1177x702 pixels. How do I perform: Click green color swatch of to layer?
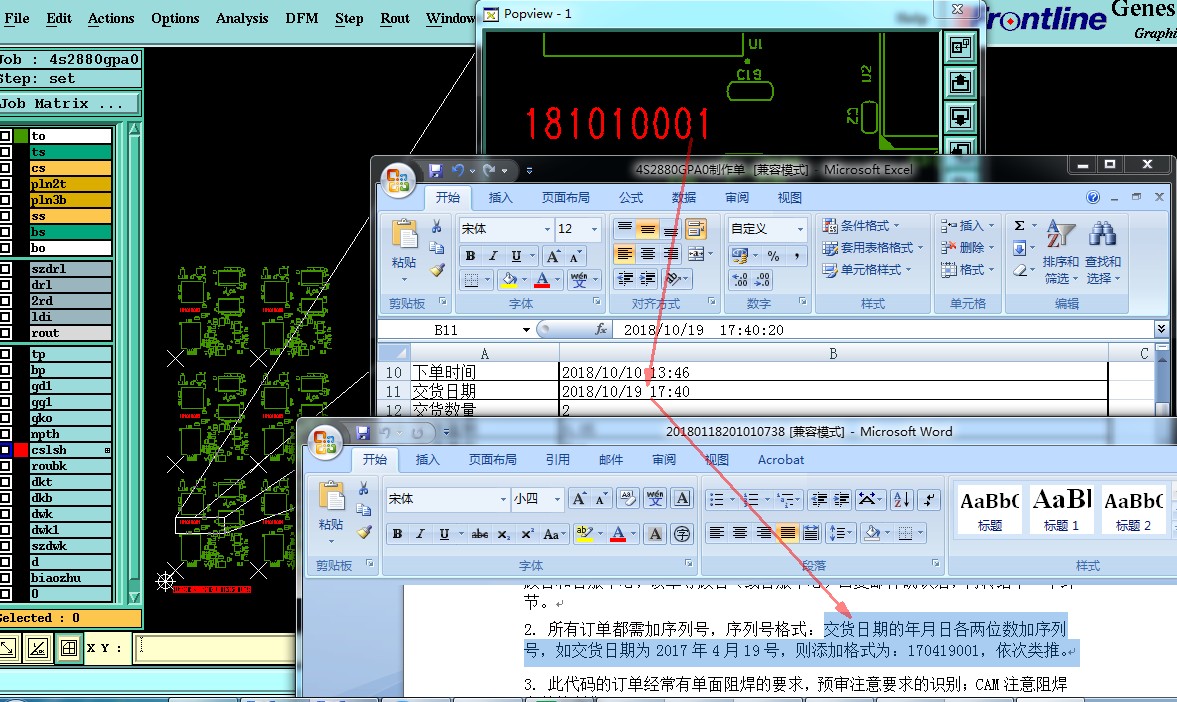click(20, 136)
